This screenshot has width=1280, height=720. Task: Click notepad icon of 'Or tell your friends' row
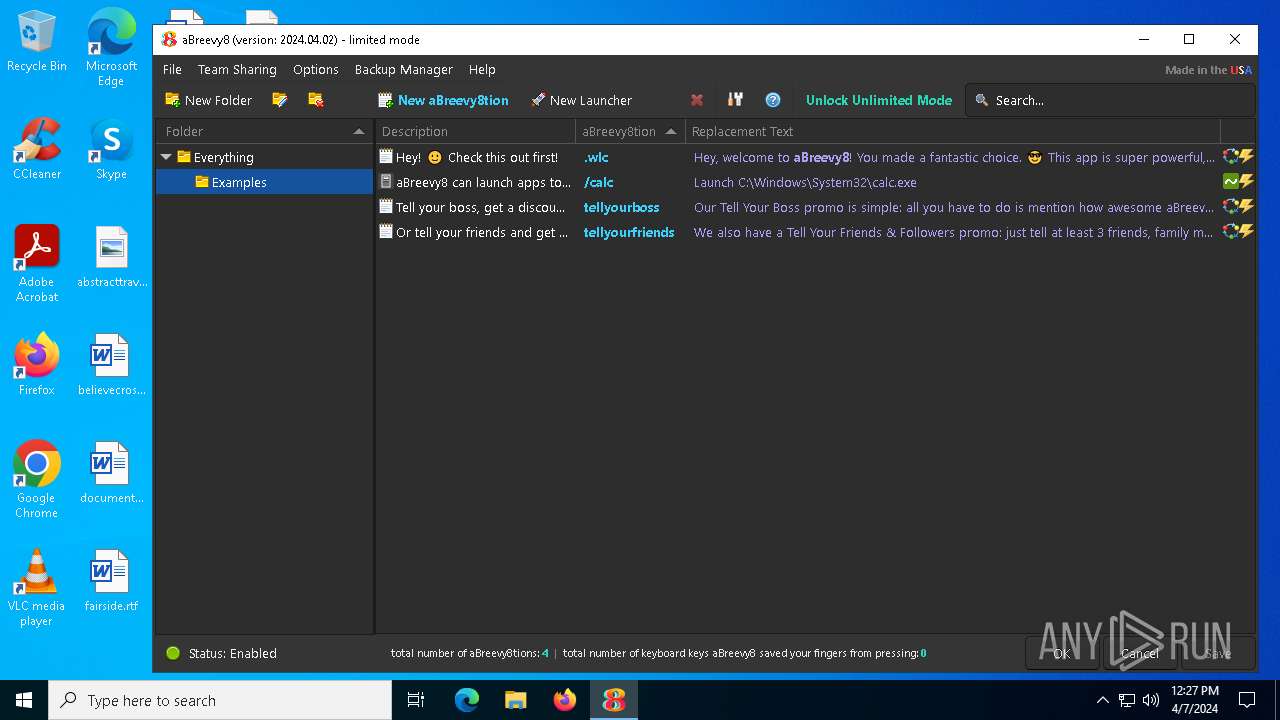tap(386, 232)
